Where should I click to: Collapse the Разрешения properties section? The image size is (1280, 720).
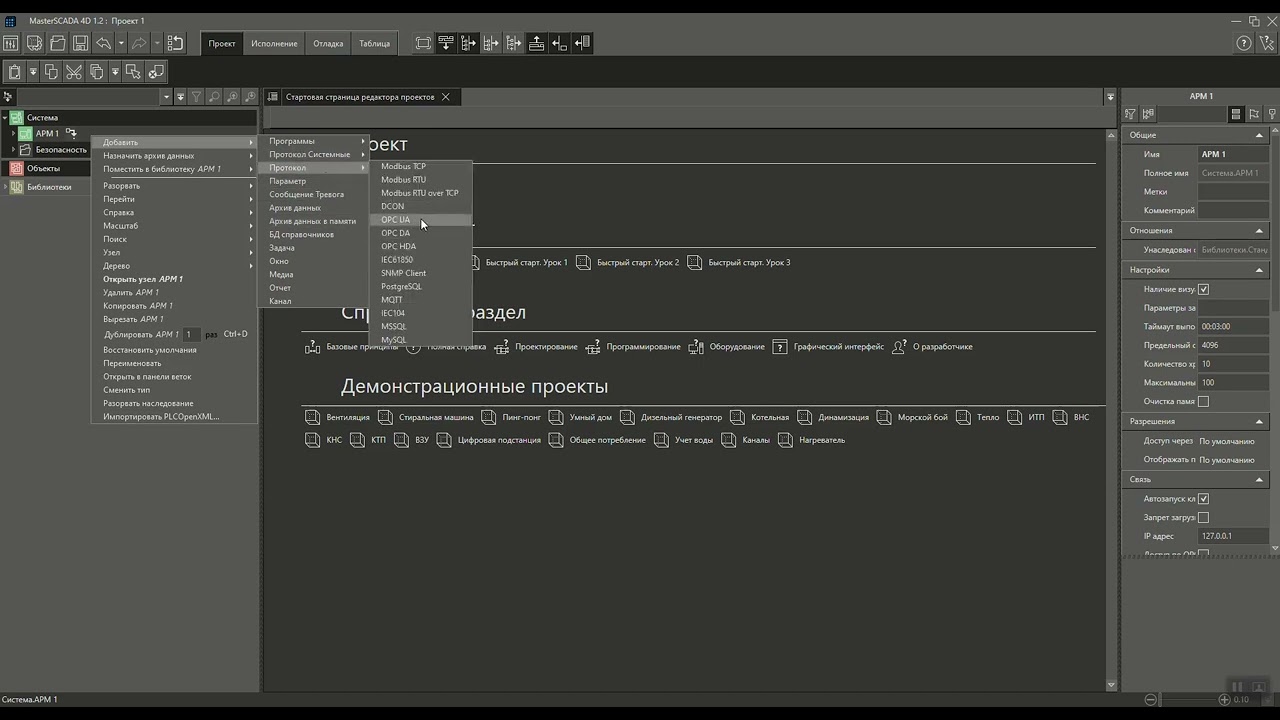click(1260, 422)
